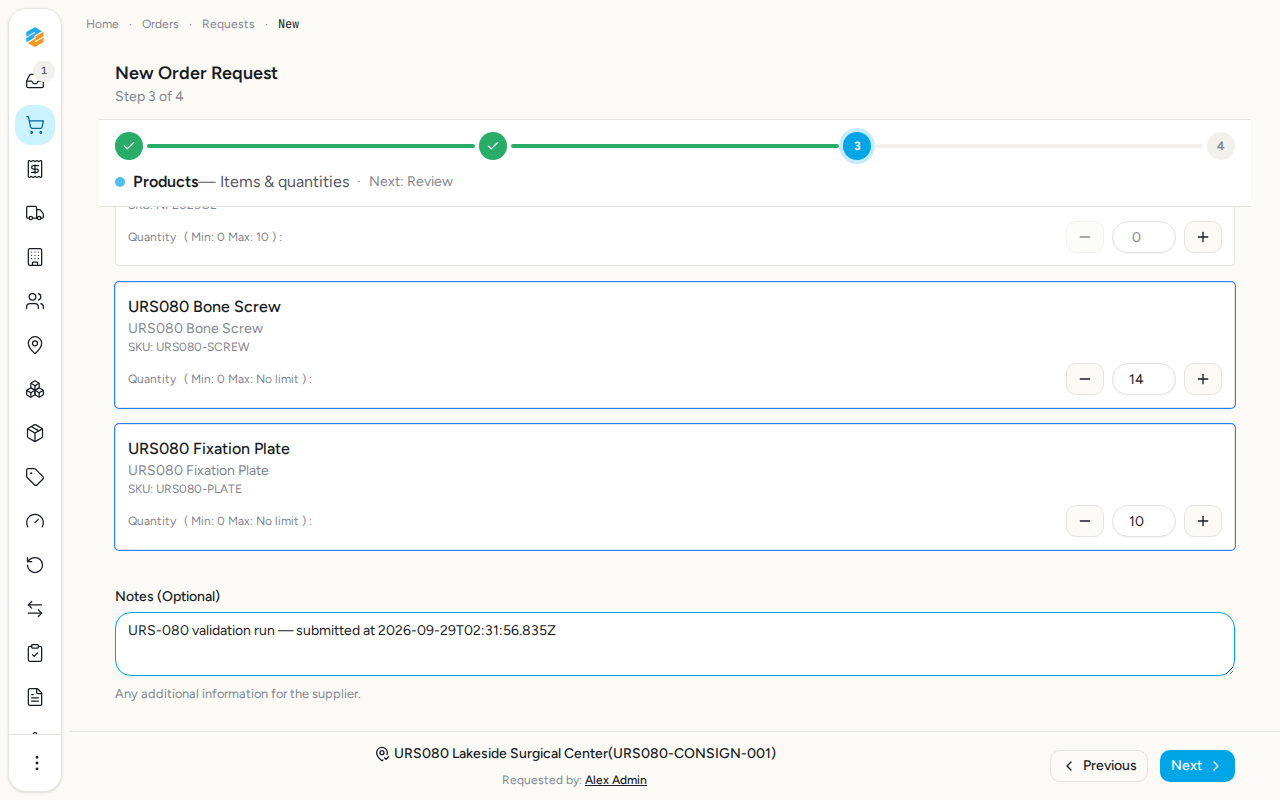Open the Alex Admin link
Viewport: 1280px width, 800px height.
point(616,780)
